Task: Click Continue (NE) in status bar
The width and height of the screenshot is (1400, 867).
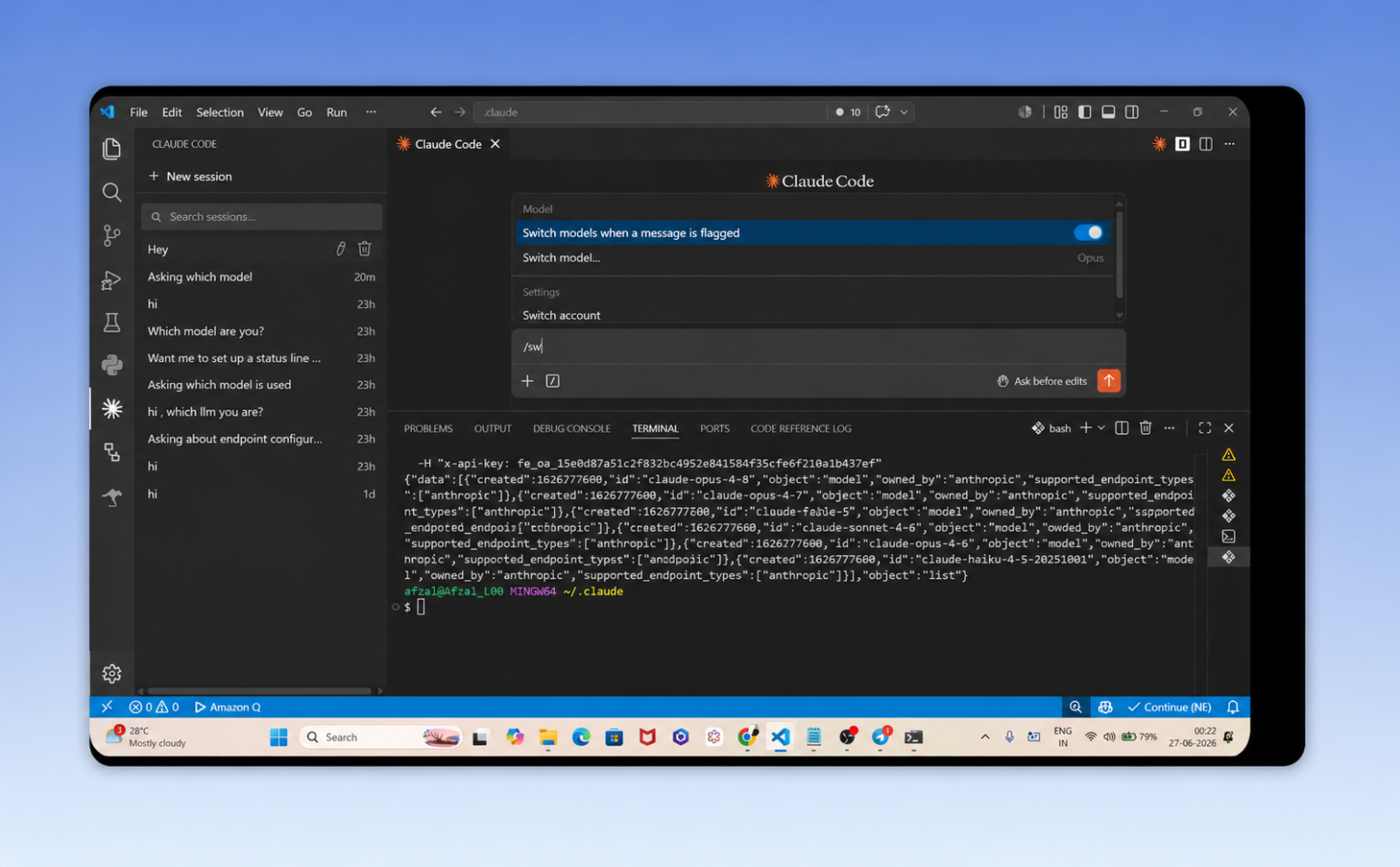Action: (1169, 707)
